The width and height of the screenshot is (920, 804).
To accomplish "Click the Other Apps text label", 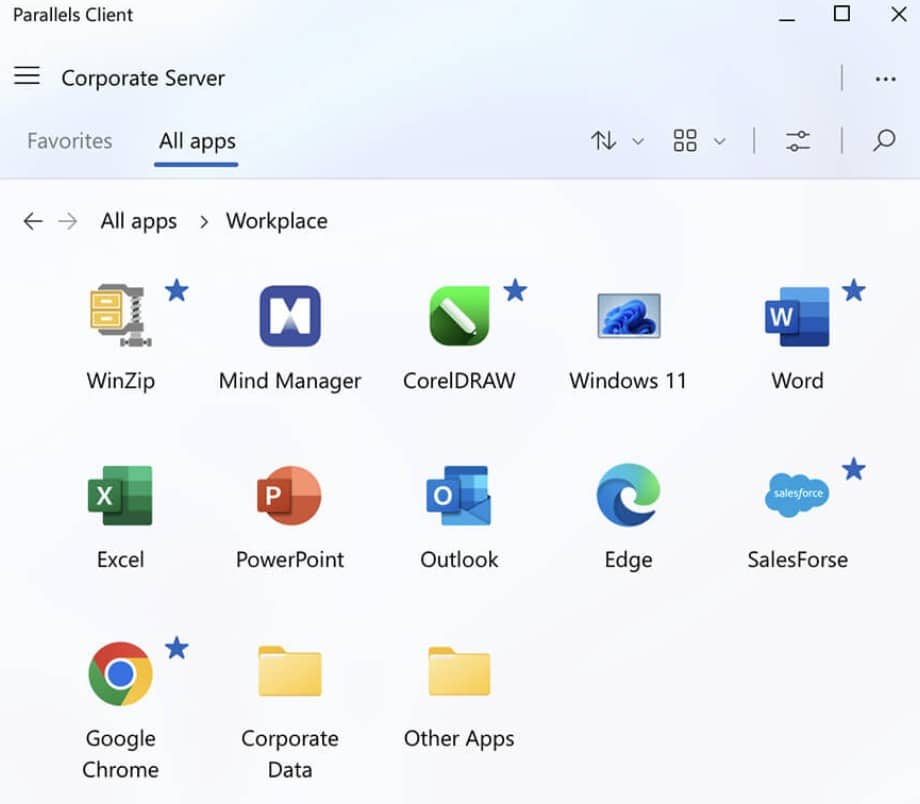I will (x=459, y=739).
